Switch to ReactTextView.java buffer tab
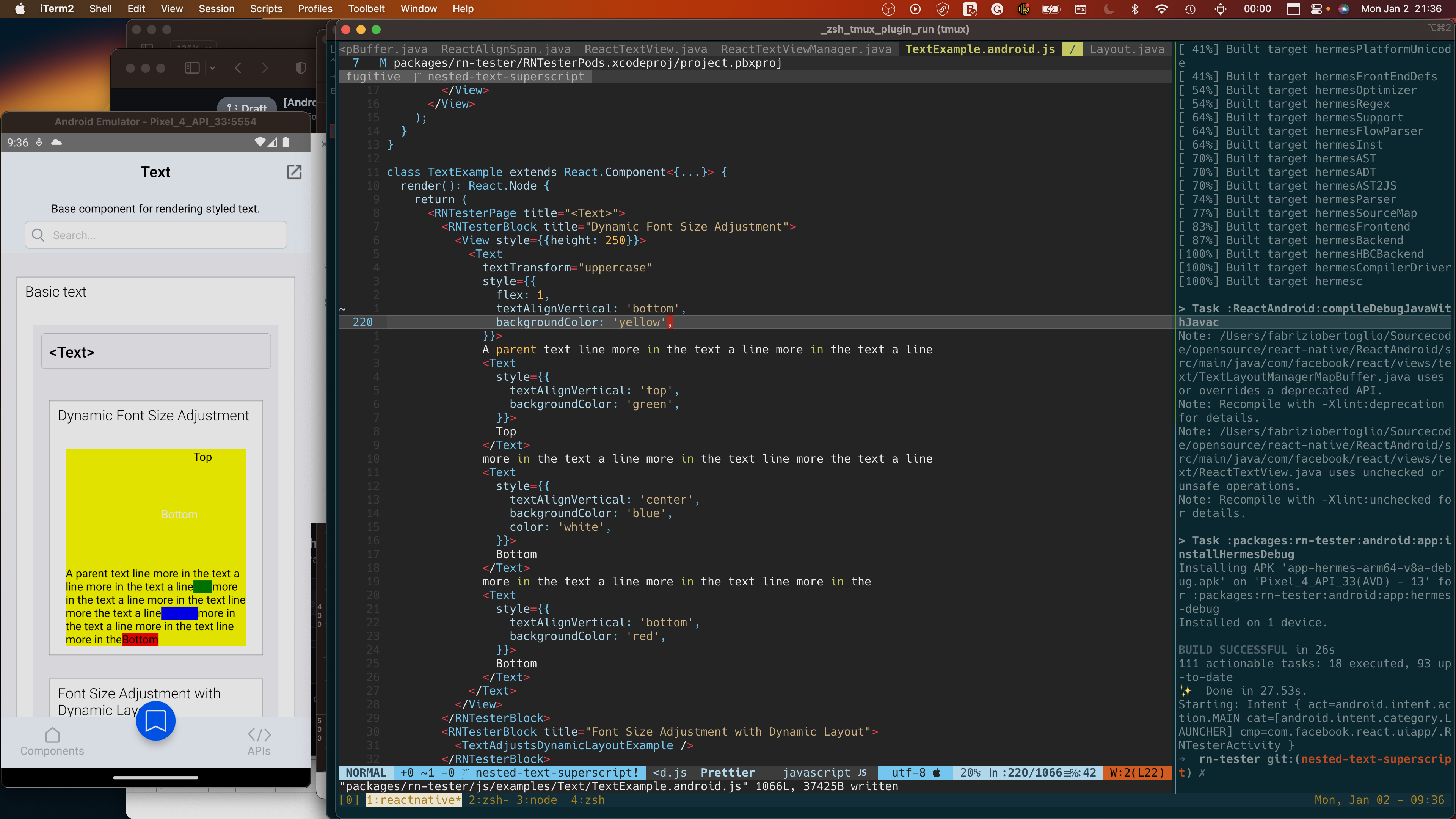 coord(645,49)
